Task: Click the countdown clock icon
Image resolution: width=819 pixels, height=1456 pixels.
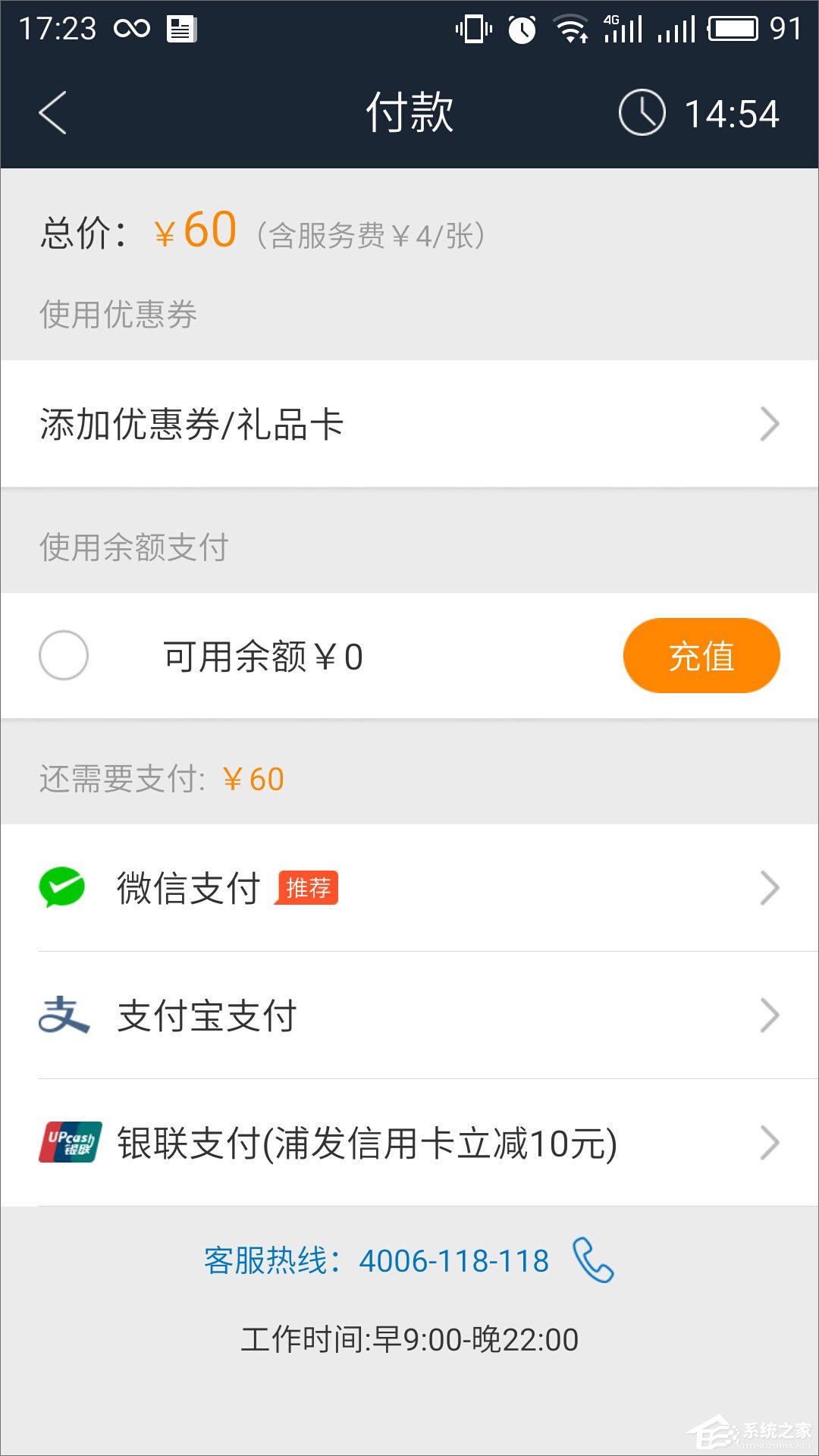Action: click(x=642, y=113)
